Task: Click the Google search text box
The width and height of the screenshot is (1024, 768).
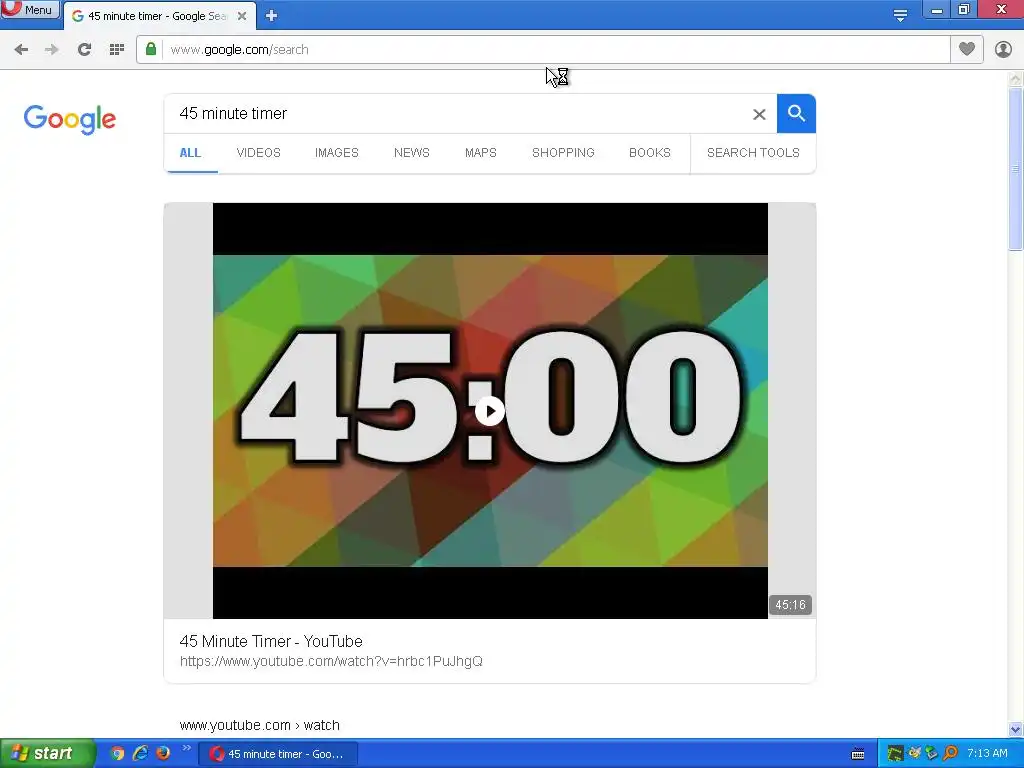Action: [457, 114]
